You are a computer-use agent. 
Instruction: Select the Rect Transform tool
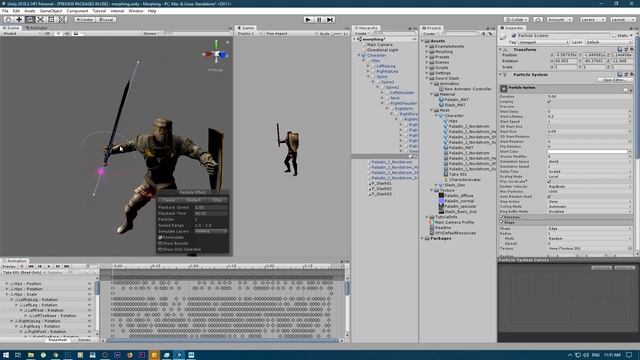[51, 19]
